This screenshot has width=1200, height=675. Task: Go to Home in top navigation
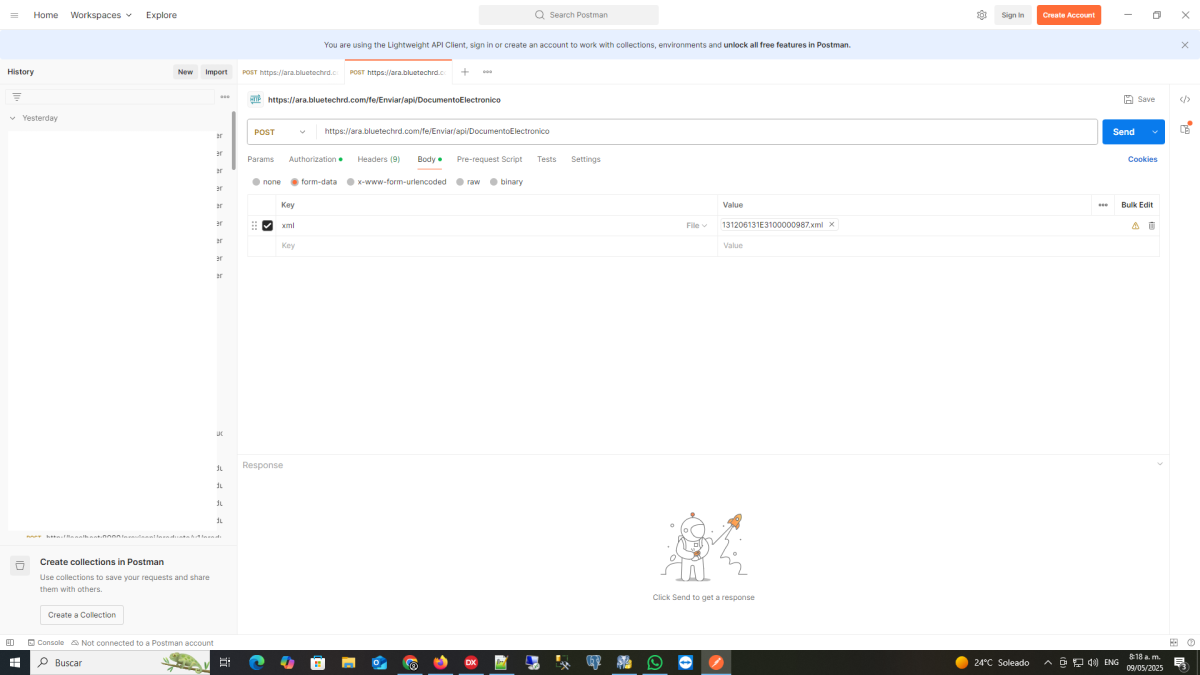(46, 15)
